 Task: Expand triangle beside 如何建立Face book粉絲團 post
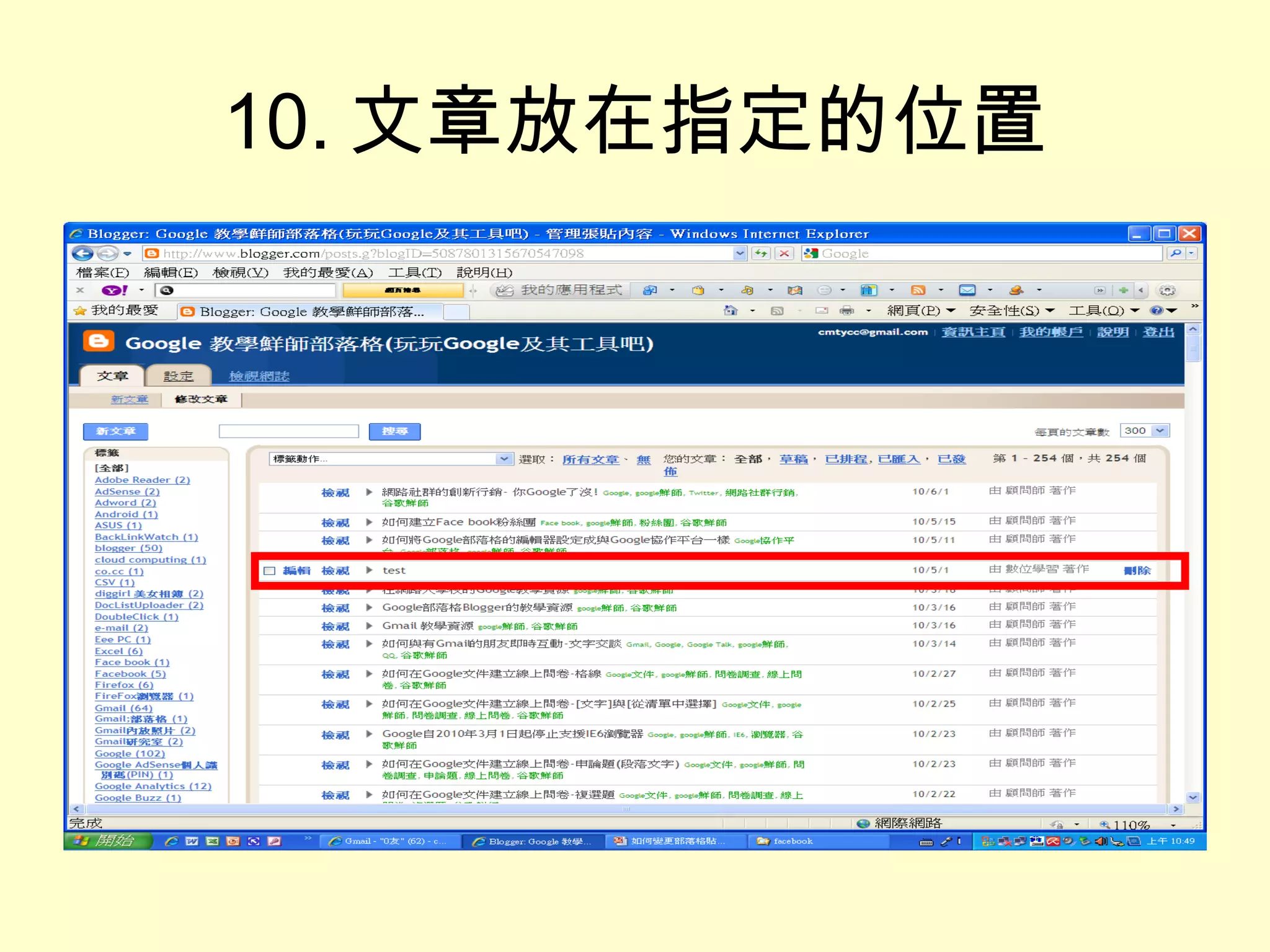369,522
